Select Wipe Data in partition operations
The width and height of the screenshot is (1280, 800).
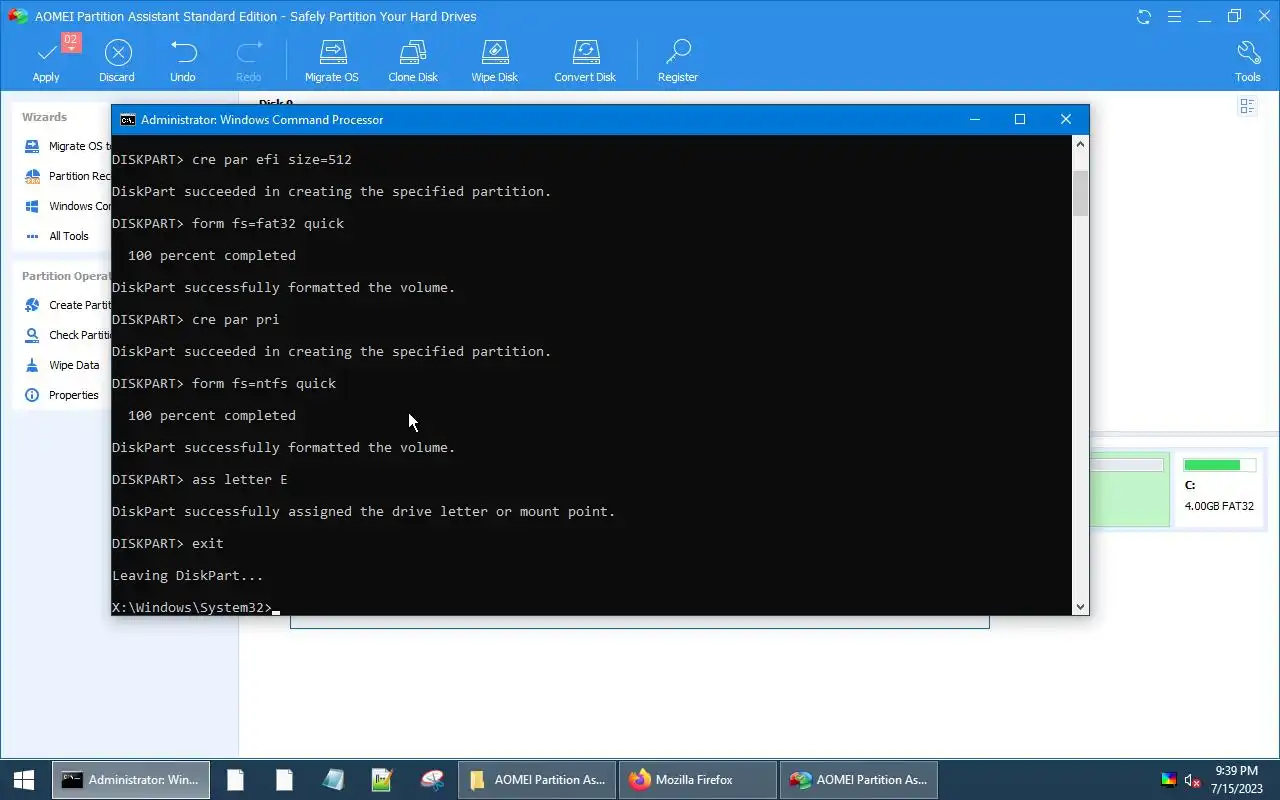click(62, 365)
